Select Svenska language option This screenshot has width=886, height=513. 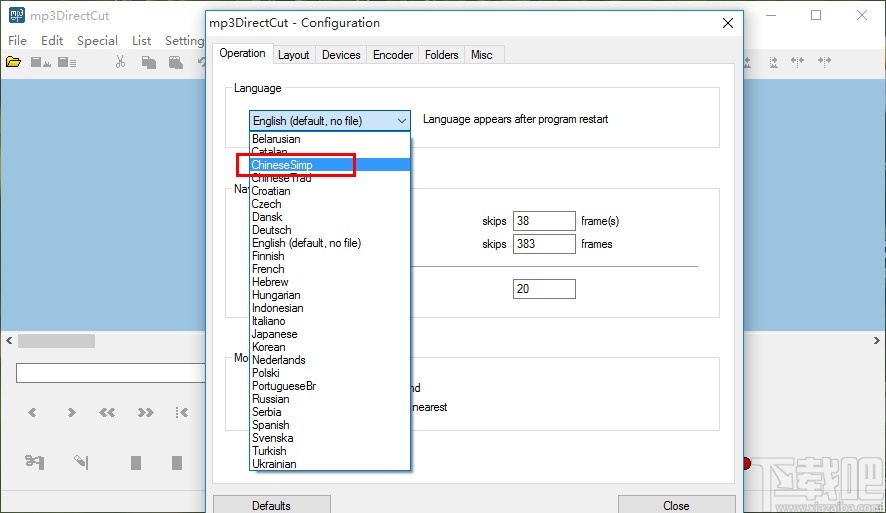(x=329, y=438)
